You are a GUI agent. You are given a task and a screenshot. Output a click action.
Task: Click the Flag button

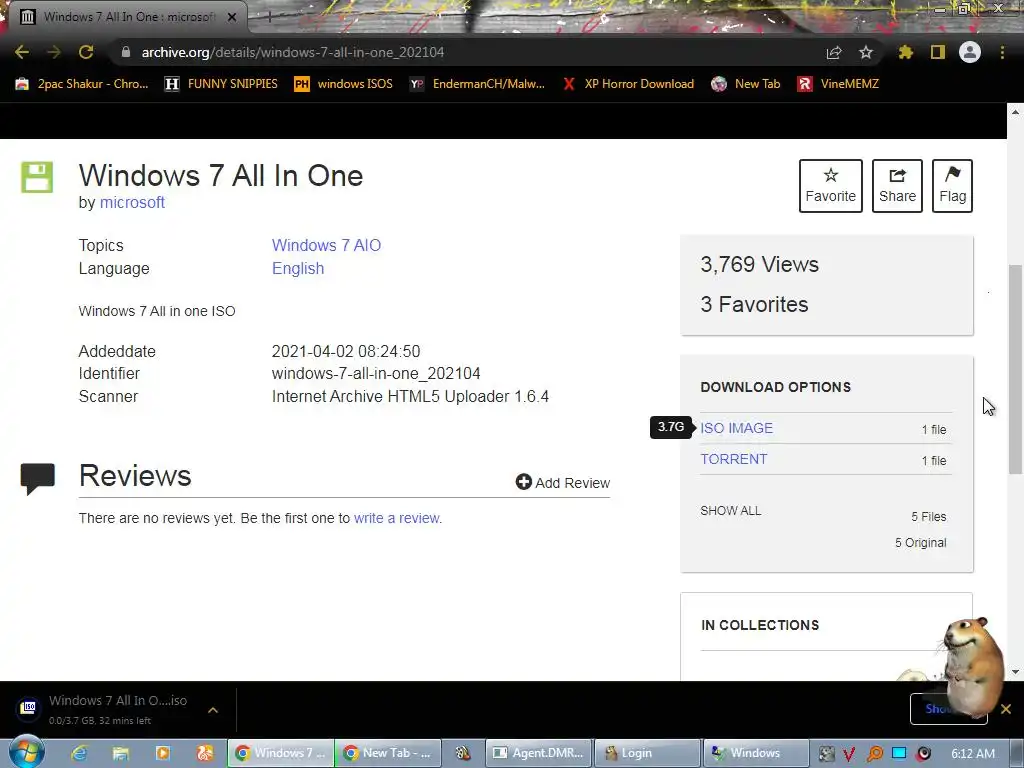point(953,186)
